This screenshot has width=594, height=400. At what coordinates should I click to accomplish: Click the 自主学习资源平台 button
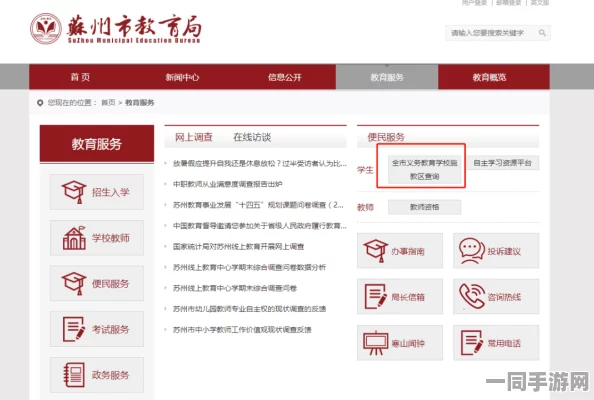point(503,163)
